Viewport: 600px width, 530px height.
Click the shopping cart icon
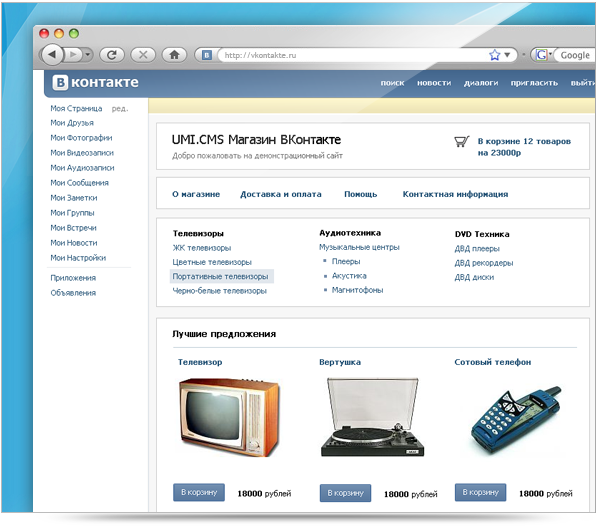(x=461, y=142)
